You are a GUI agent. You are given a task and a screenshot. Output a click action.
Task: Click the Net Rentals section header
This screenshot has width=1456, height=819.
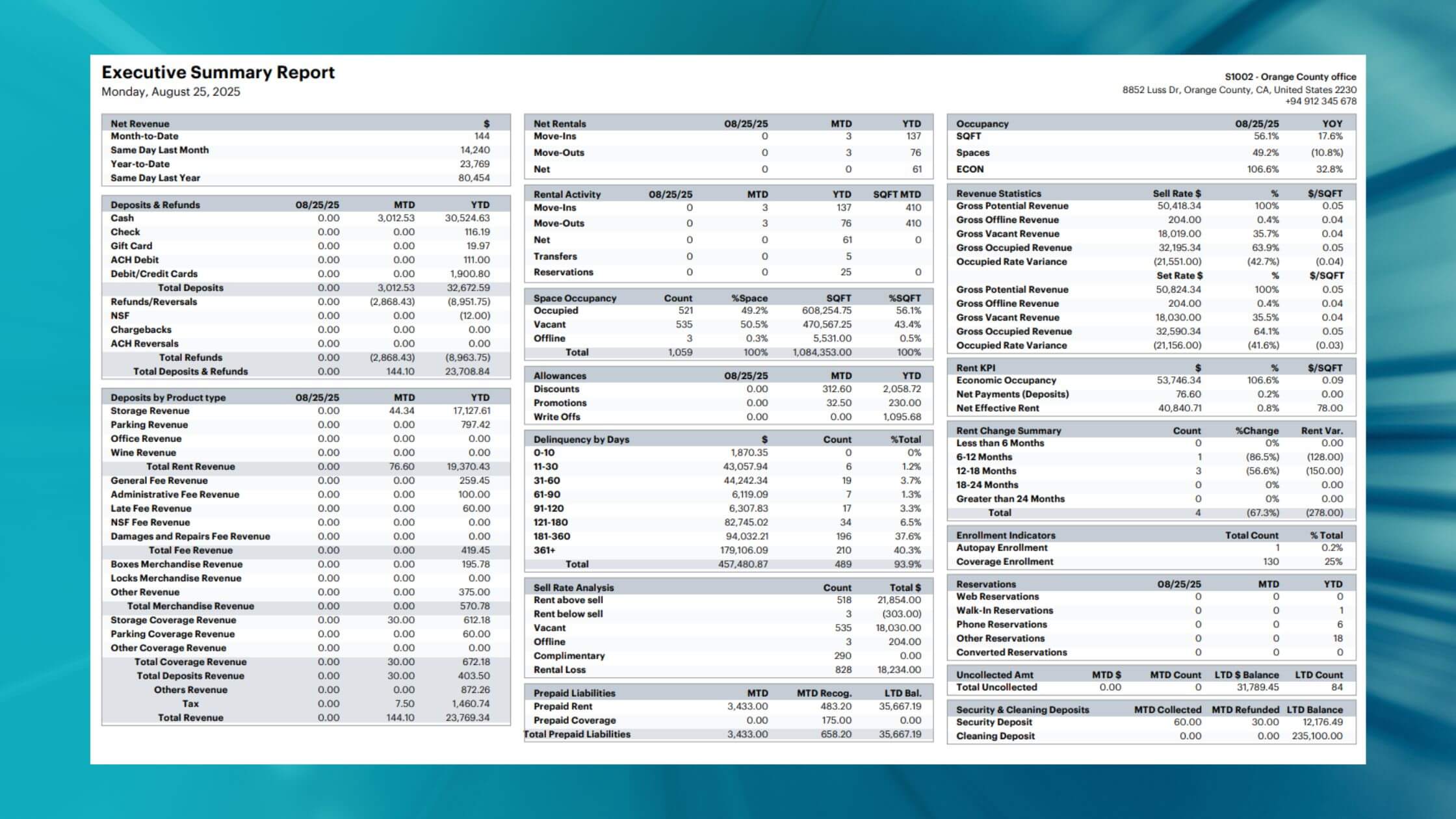[560, 123]
